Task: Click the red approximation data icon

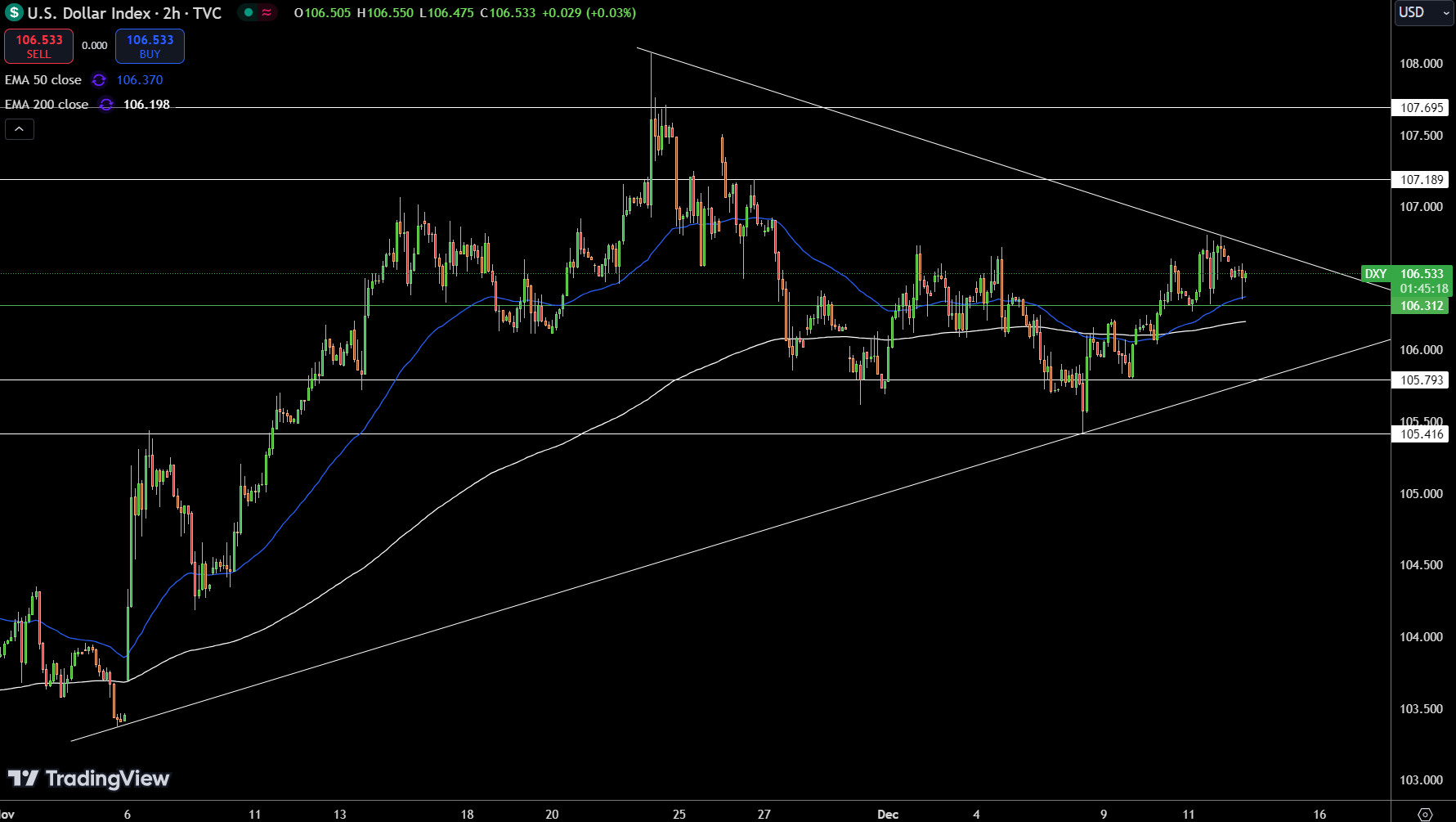Action: pyautogui.click(x=267, y=12)
